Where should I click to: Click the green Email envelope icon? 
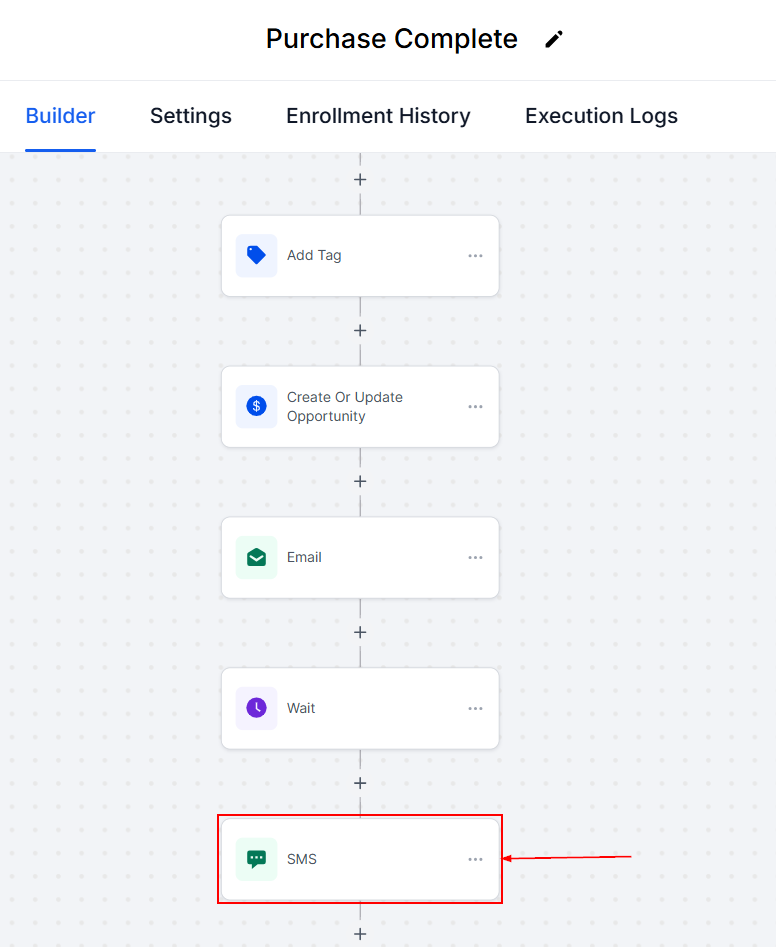click(256, 557)
